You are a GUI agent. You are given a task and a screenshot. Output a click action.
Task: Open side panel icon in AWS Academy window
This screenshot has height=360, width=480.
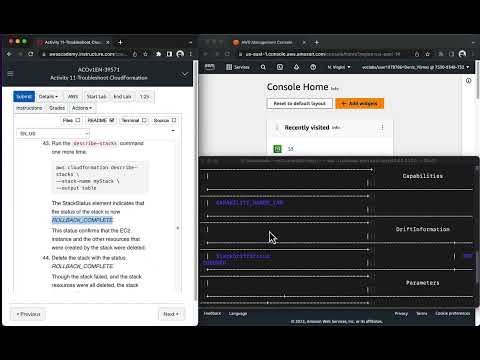point(169,54)
